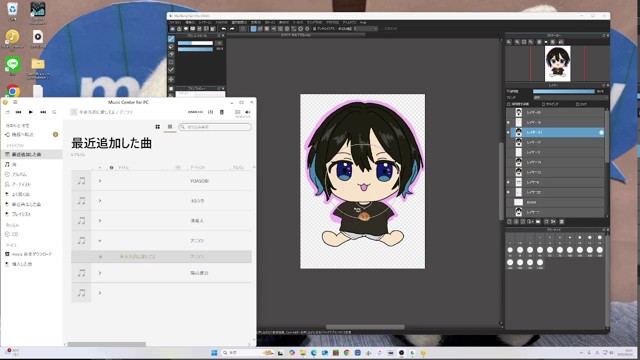Skip to next track in Music Center
This screenshot has width=640, height=360.
pyautogui.click(x=43, y=112)
